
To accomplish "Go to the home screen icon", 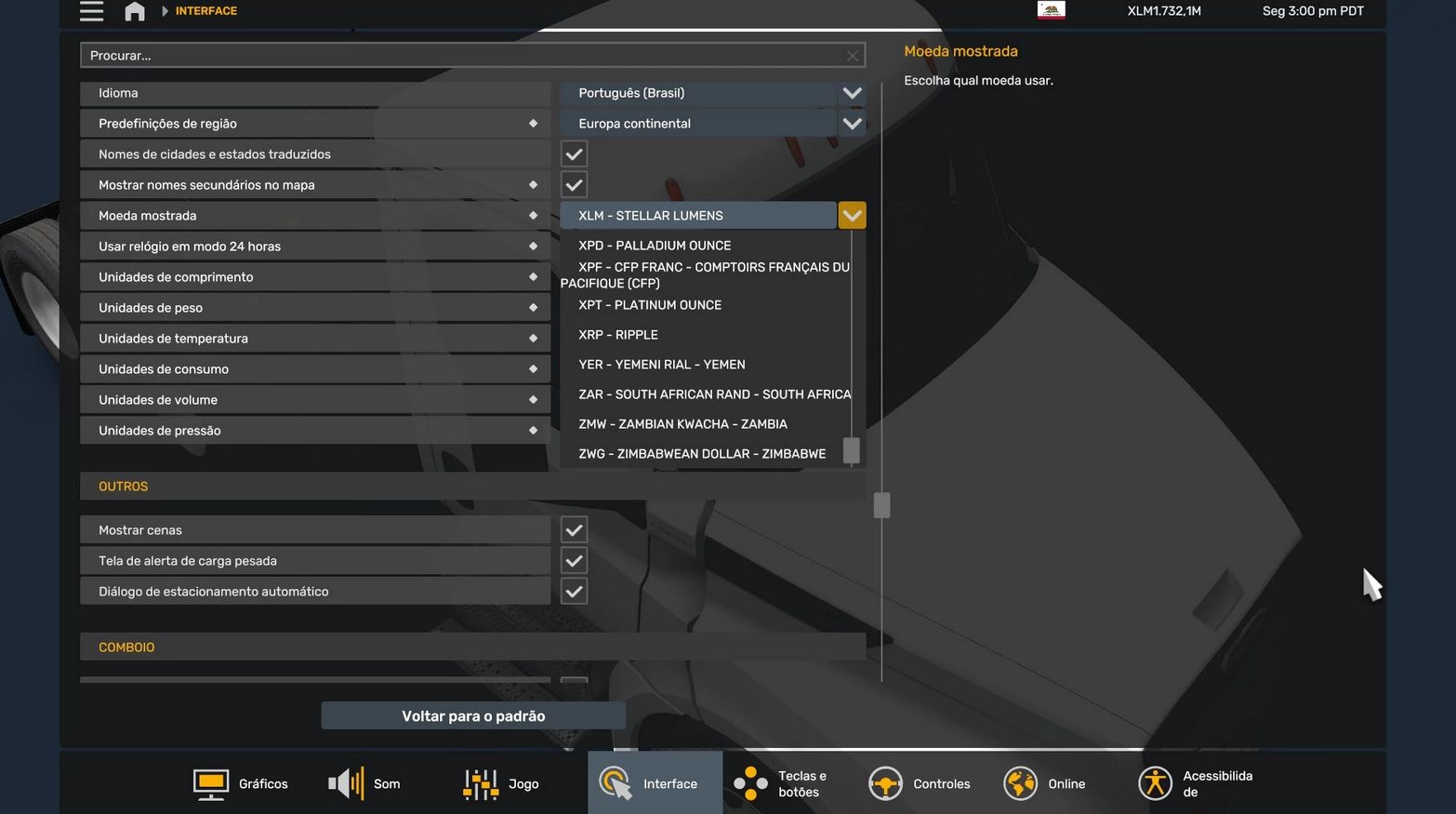I will click(x=135, y=11).
